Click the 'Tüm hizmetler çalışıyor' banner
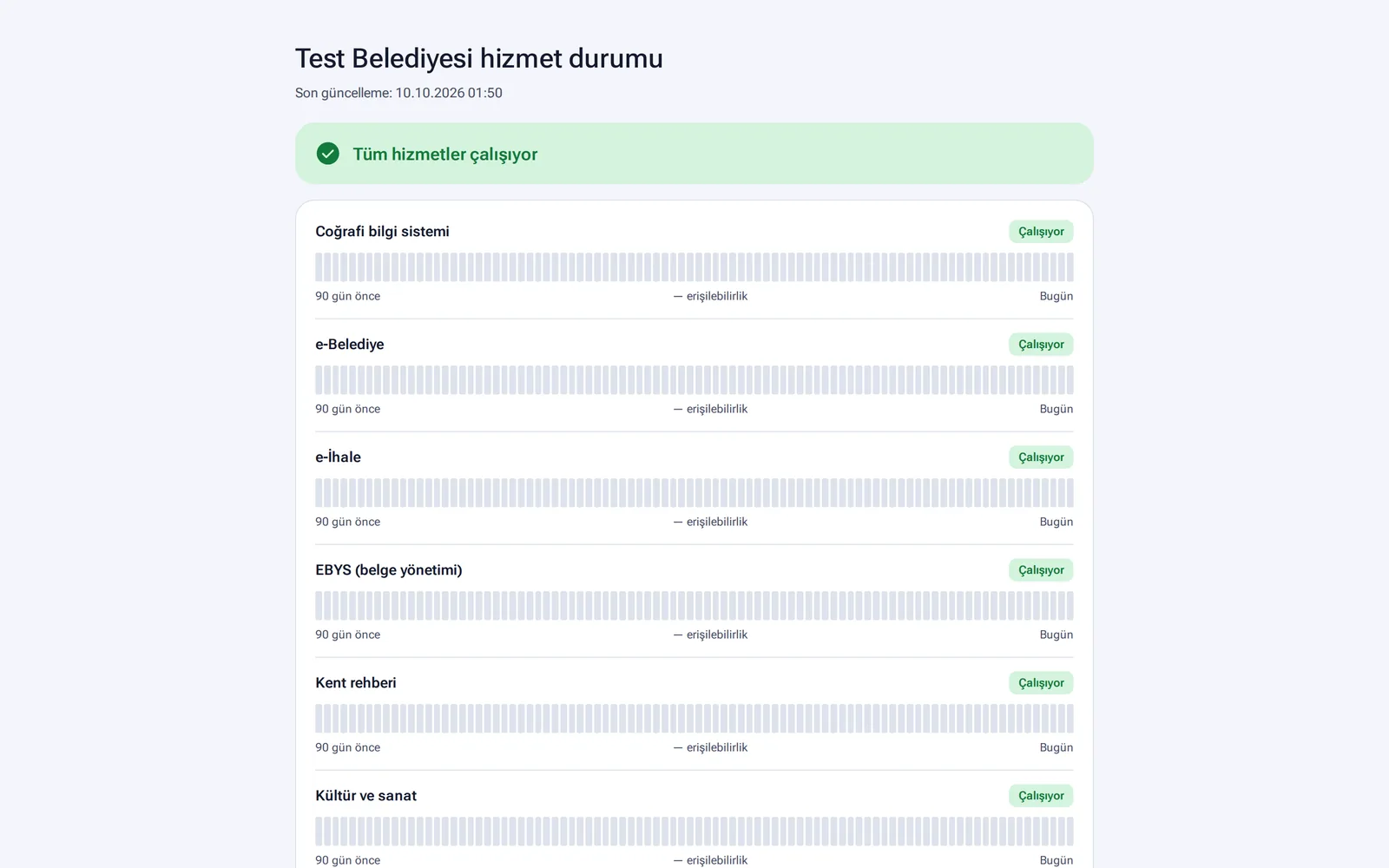This screenshot has height=868, width=1389. 694,154
